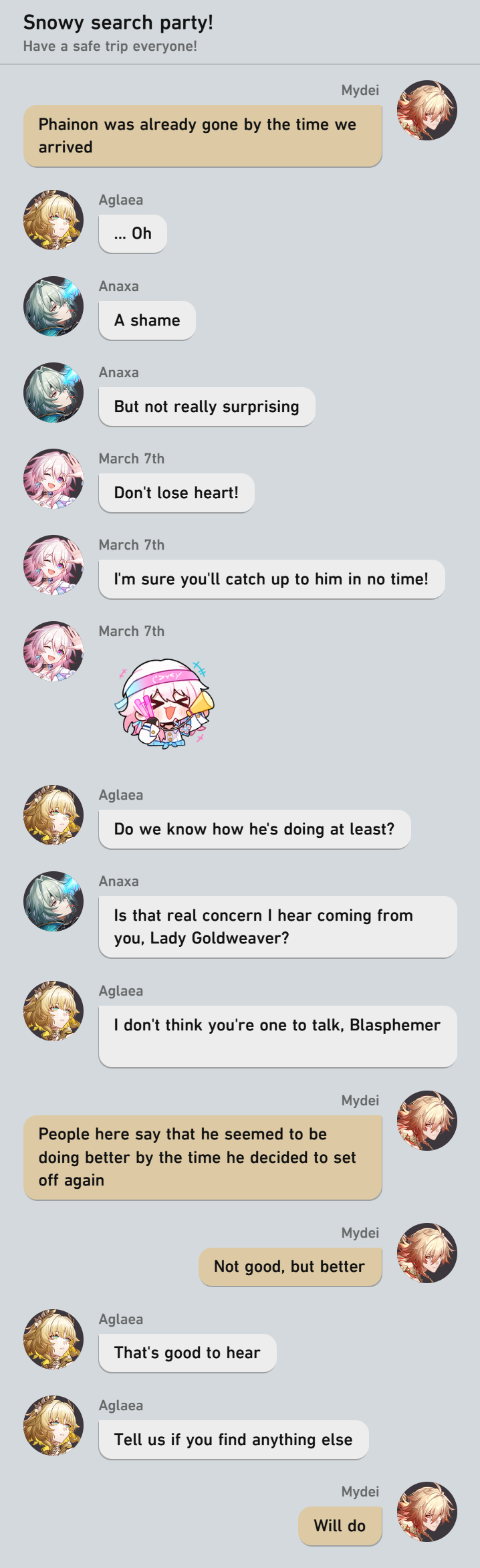Tap Mydei's avatar beside 'Not good, but better'
The width and height of the screenshot is (480, 1568).
tap(427, 1253)
